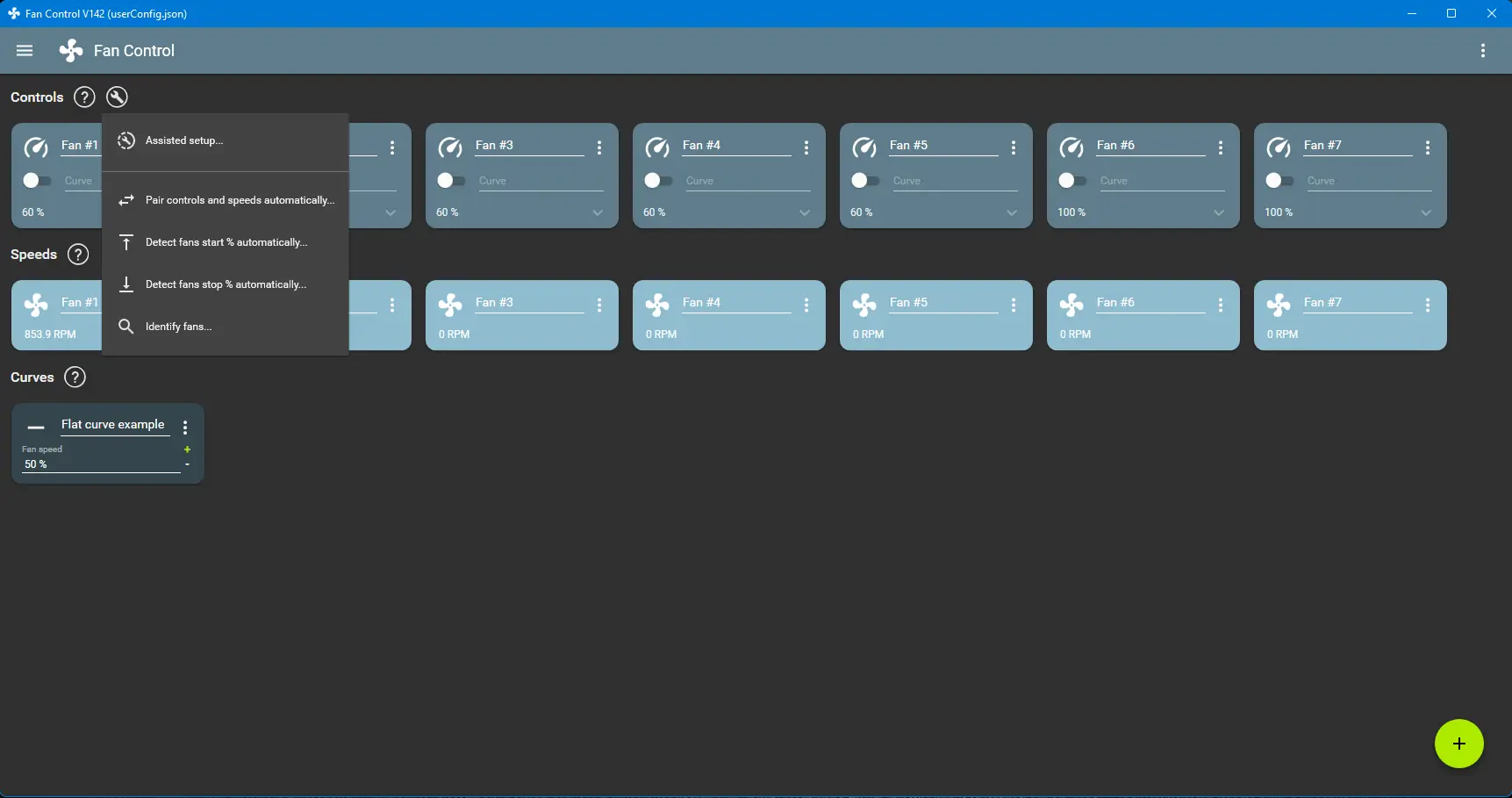Open the three-dot menu on Fan #4 speed card
The width and height of the screenshot is (1512, 798).
click(806, 305)
